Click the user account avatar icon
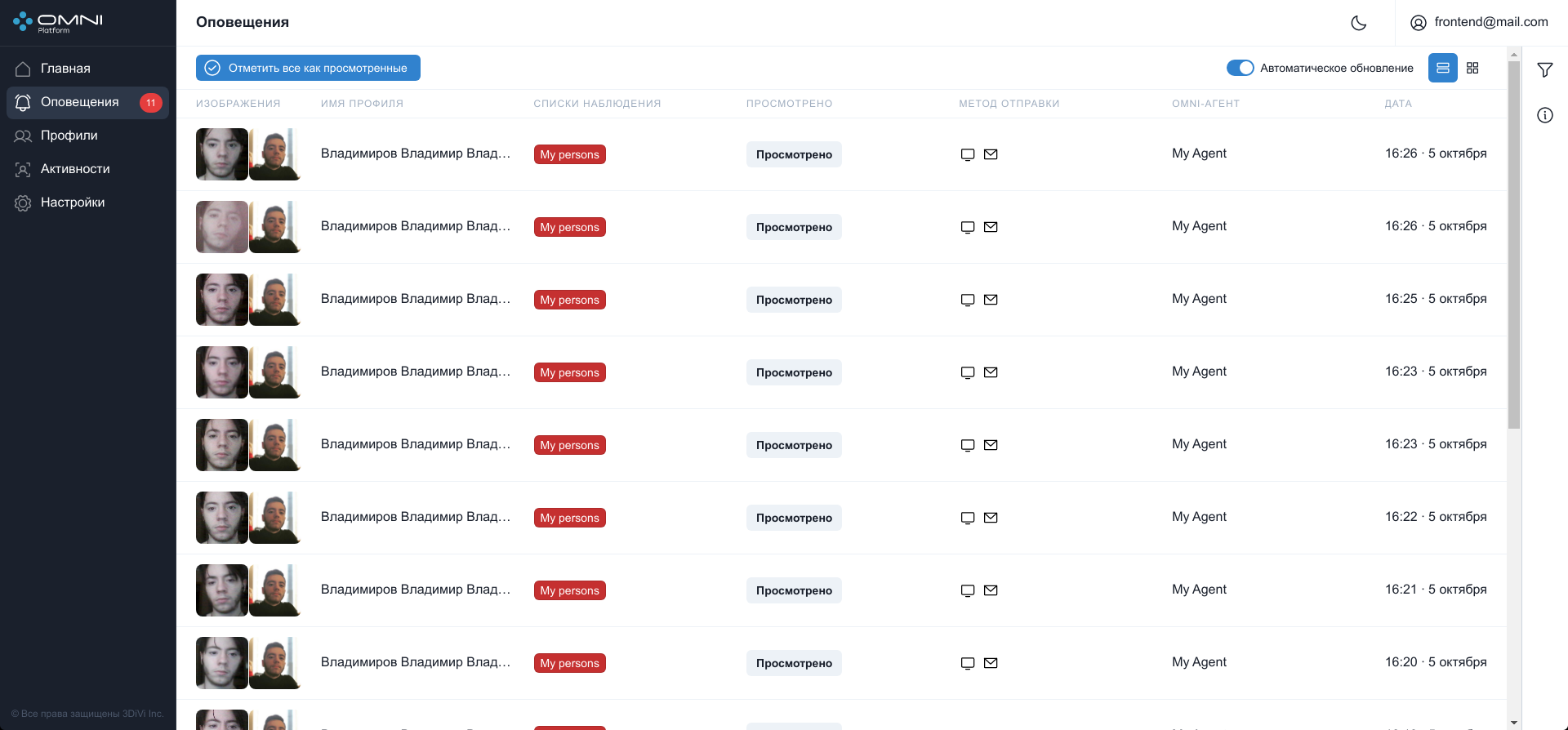This screenshot has width=1568, height=730. [1419, 23]
